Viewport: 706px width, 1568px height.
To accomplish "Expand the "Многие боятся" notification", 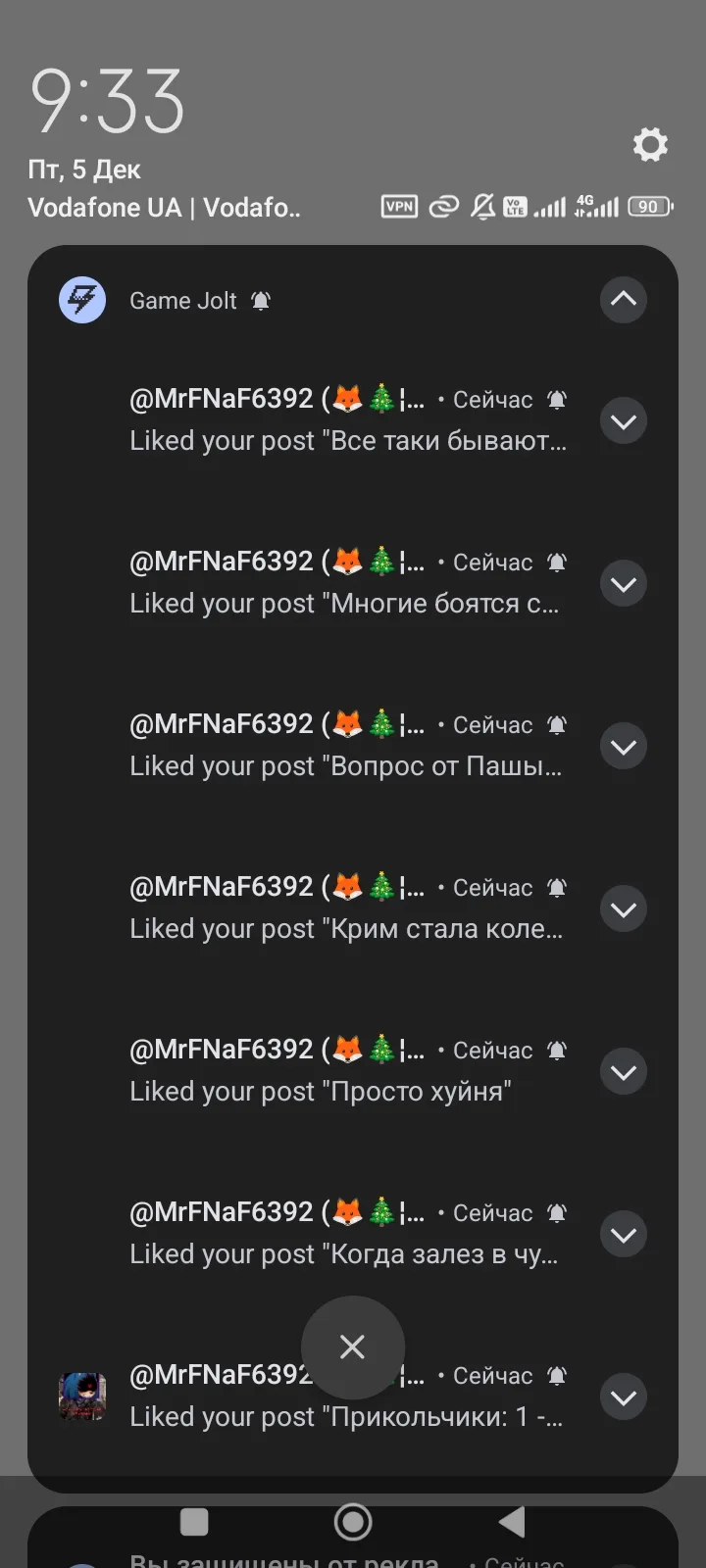I will coord(624,584).
